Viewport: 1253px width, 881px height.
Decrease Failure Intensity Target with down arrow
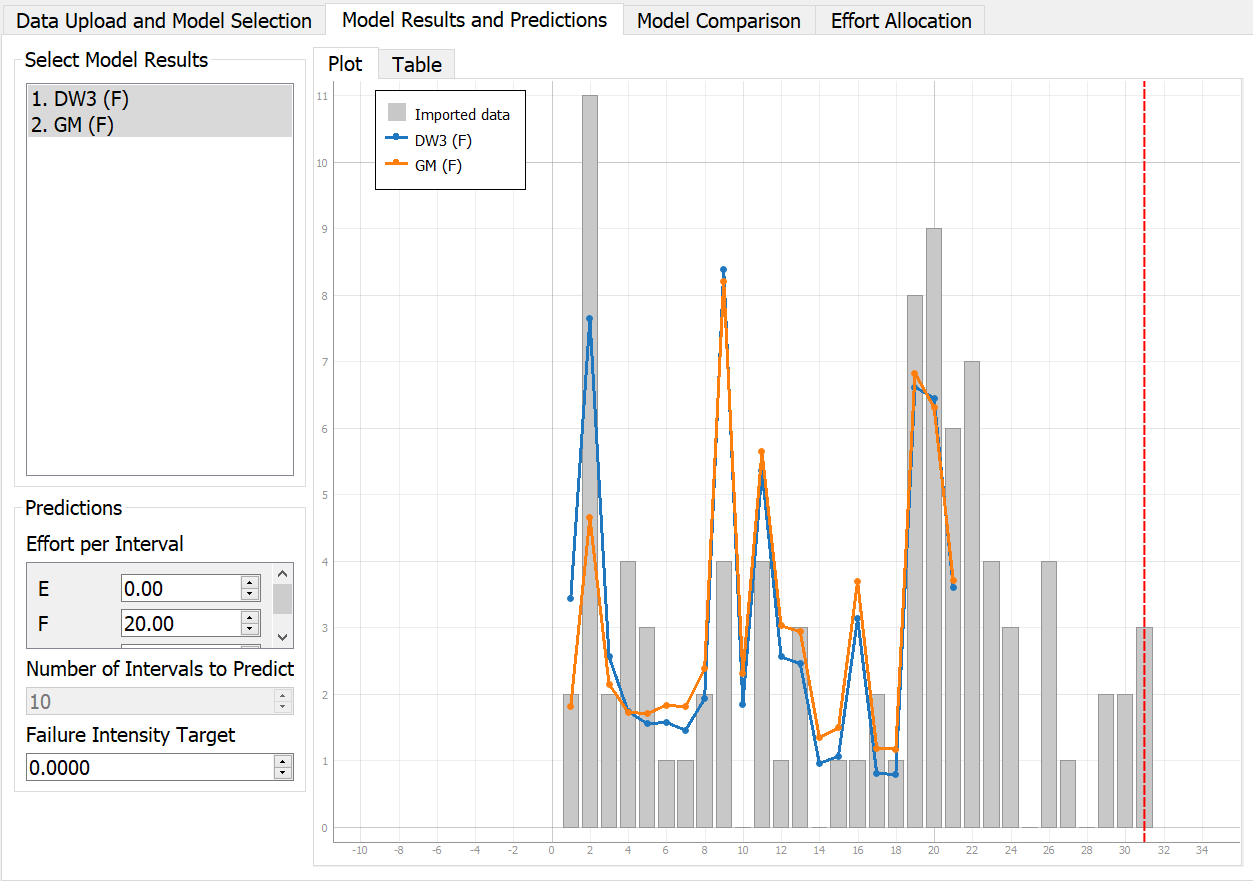pos(283,774)
